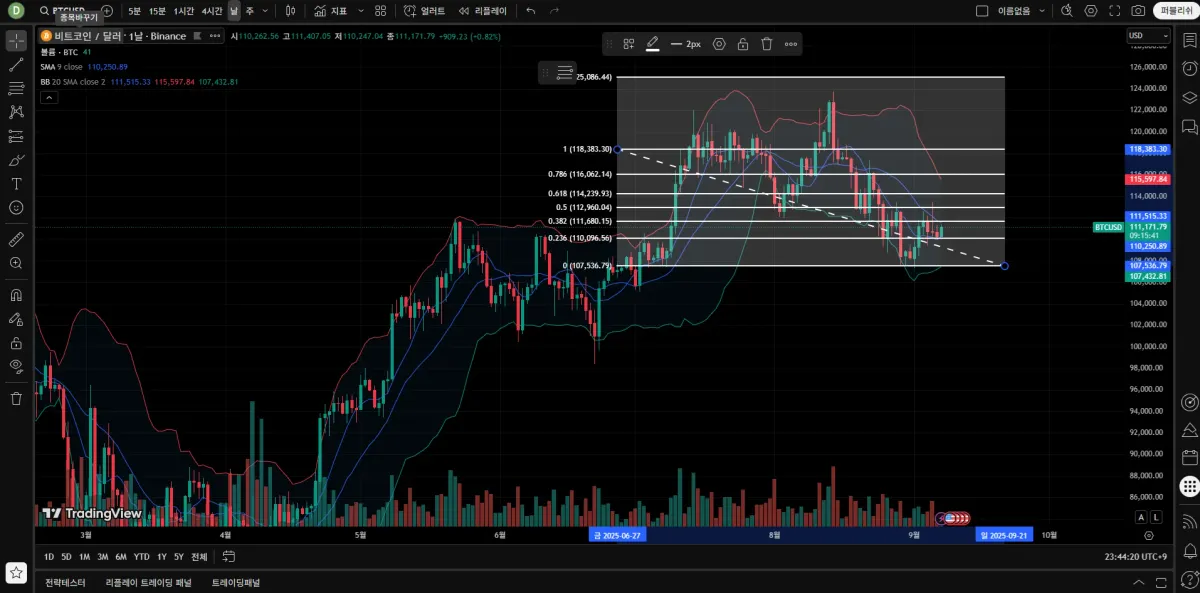Open the USD currency dropdown
This screenshot has width=1200, height=593.
1148,36
